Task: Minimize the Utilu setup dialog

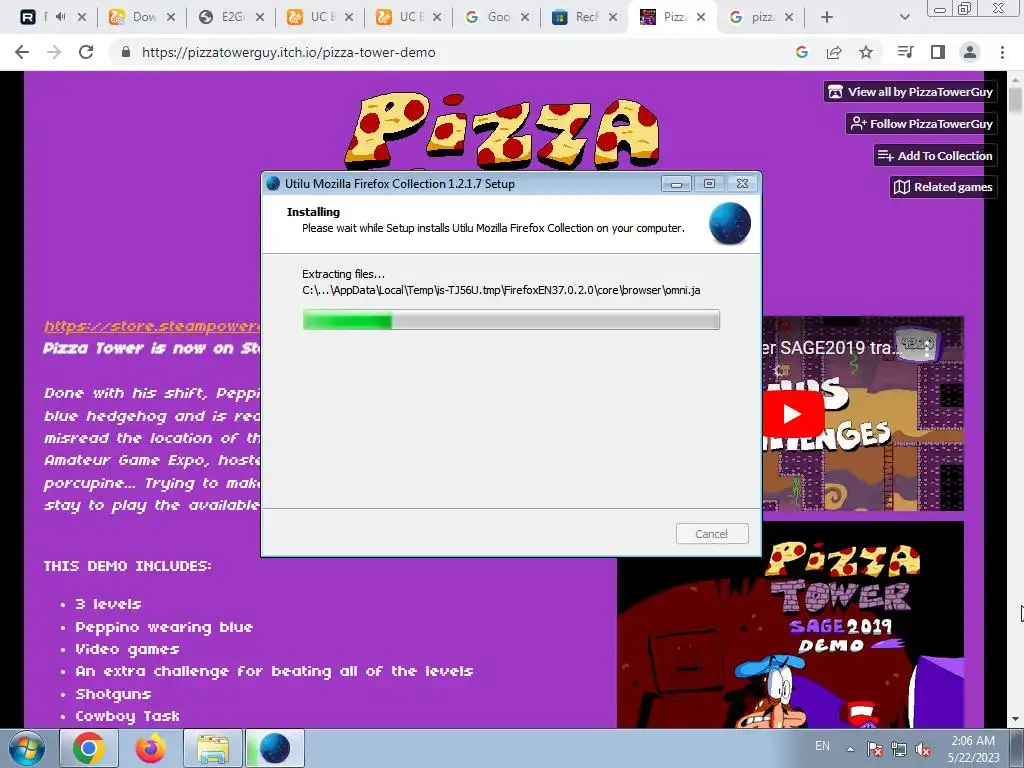Action: (x=676, y=184)
